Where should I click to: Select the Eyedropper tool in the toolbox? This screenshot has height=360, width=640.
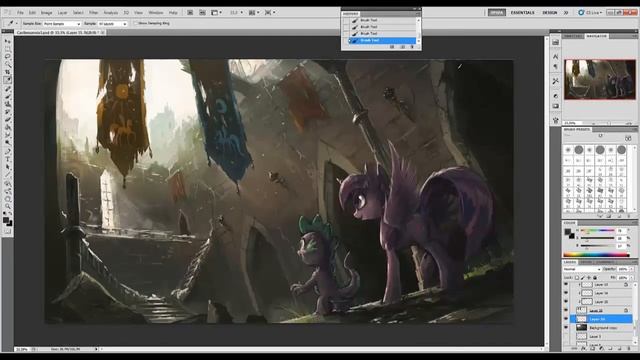(x=7, y=80)
